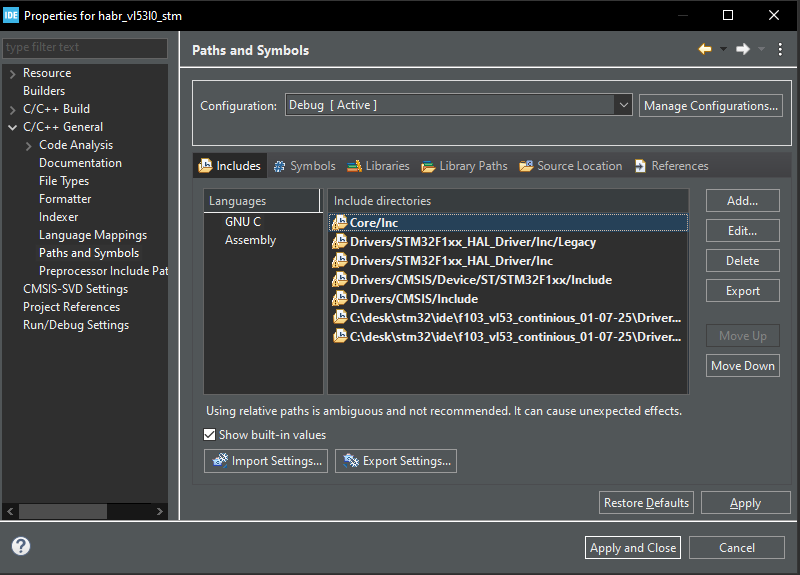This screenshot has height=575, width=800.
Task: Click the Drivers/CMSIS/Include folder icon
Action: pyautogui.click(x=339, y=299)
